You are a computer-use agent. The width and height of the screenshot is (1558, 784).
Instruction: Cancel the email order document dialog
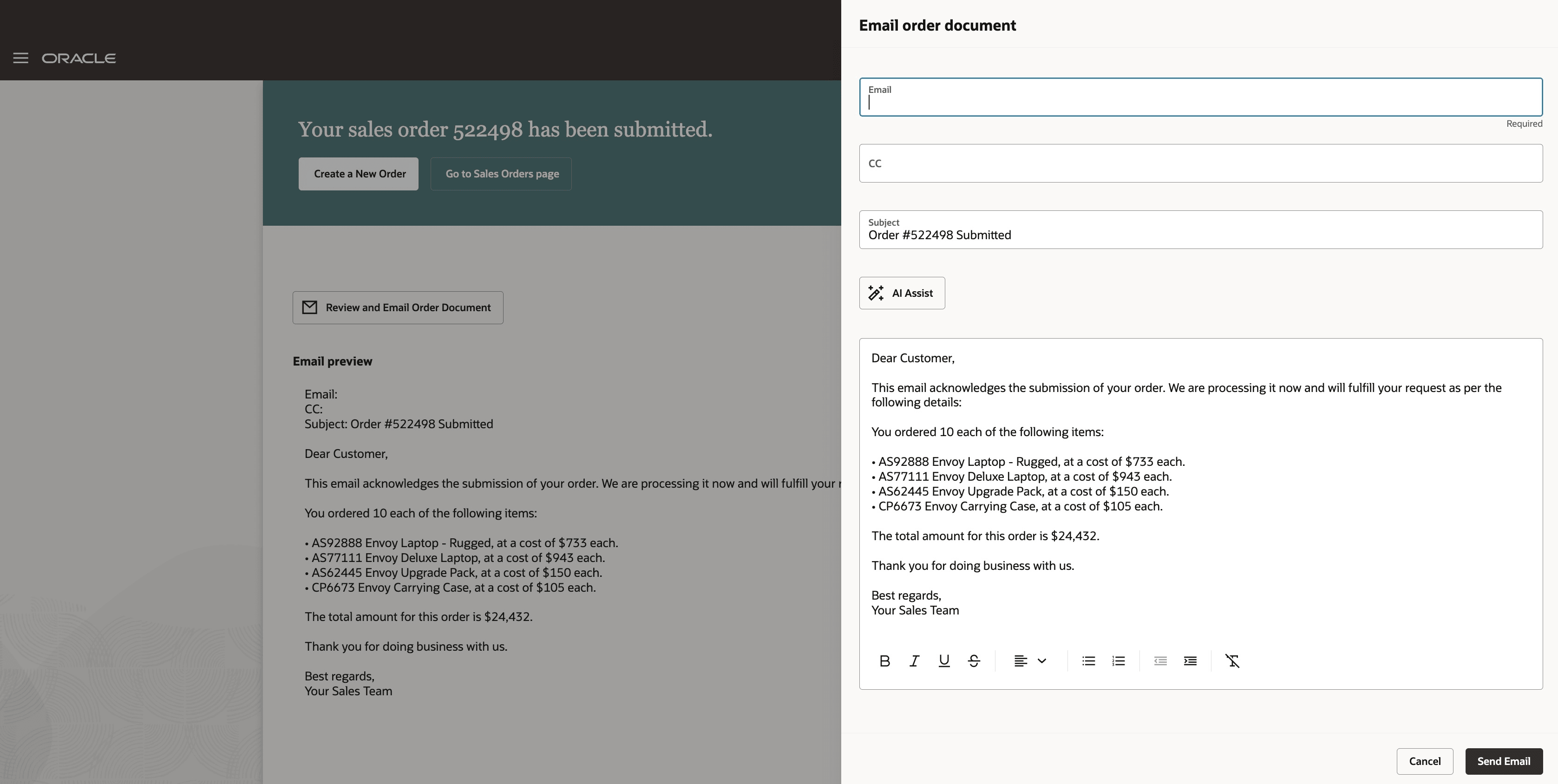click(x=1424, y=761)
